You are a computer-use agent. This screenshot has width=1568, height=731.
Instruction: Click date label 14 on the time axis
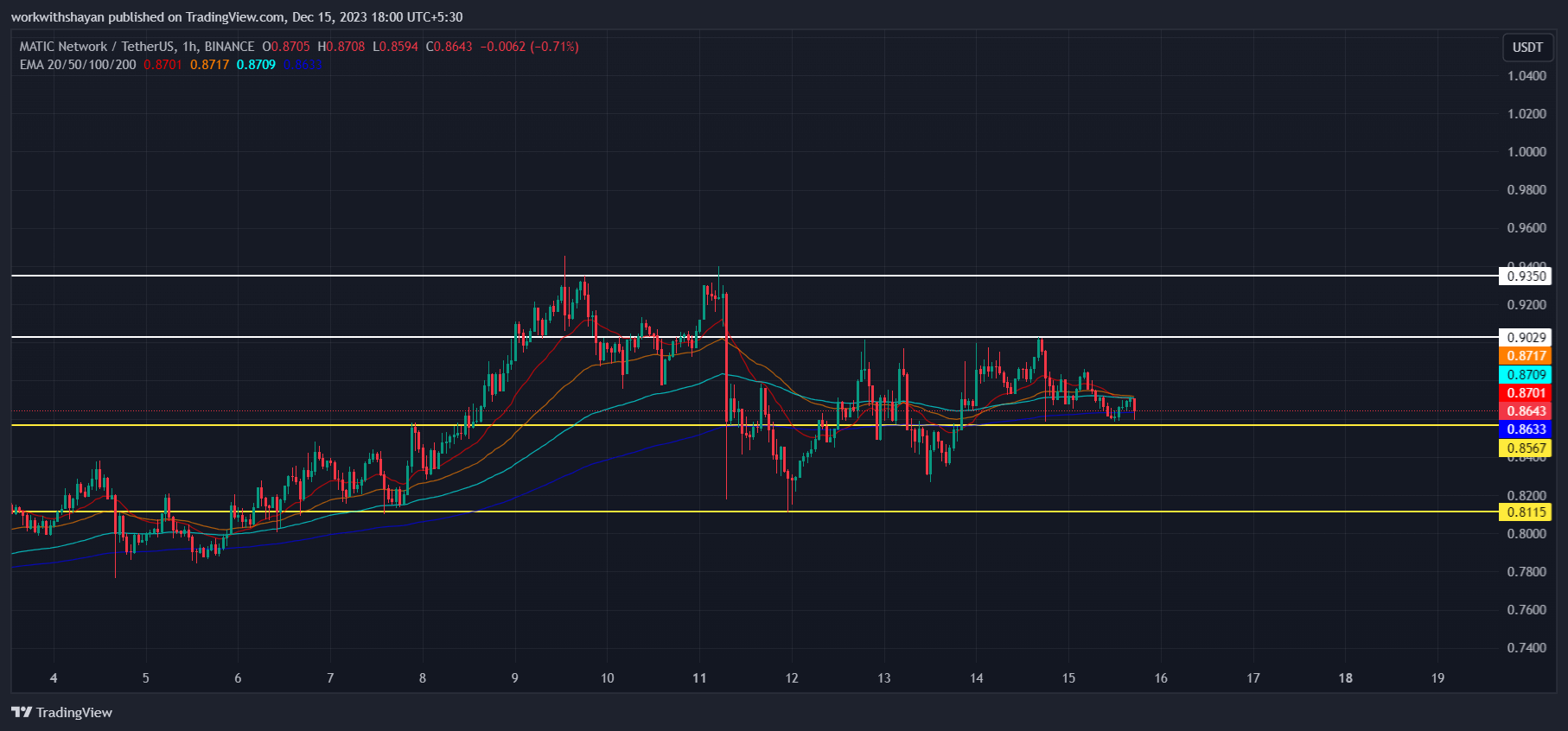(977, 678)
